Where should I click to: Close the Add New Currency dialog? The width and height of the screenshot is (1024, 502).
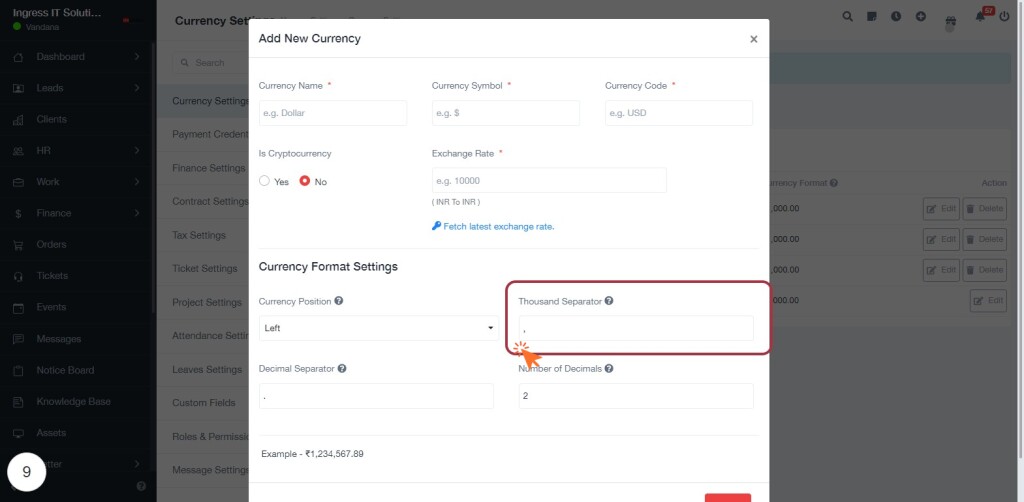(754, 39)
